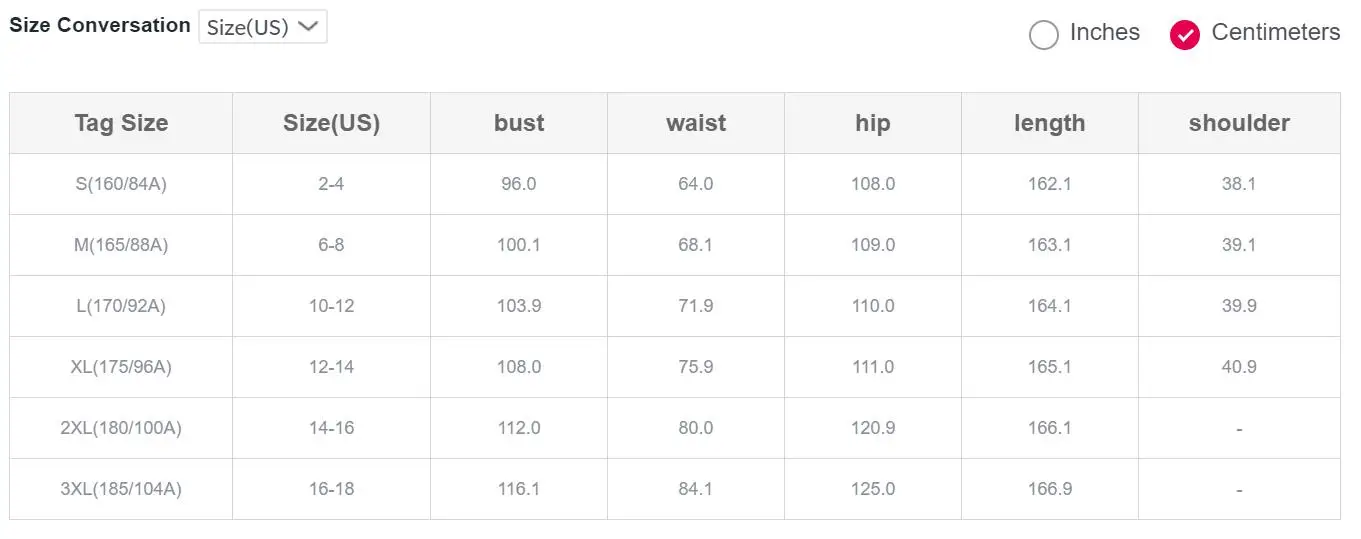
Task: Click the dropdown chevron arrow icon
Action: coord(308,27)
